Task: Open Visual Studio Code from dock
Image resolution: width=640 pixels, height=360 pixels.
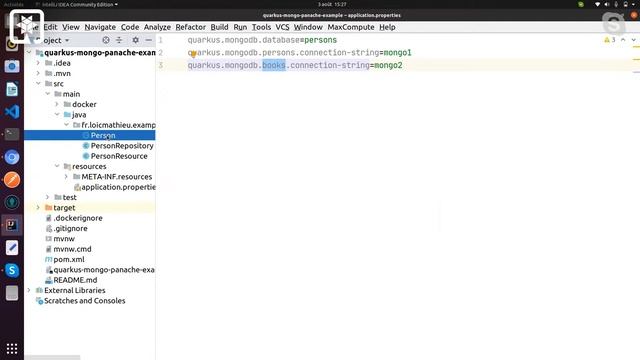Action: pyautogui.click(x=12, y=111)
